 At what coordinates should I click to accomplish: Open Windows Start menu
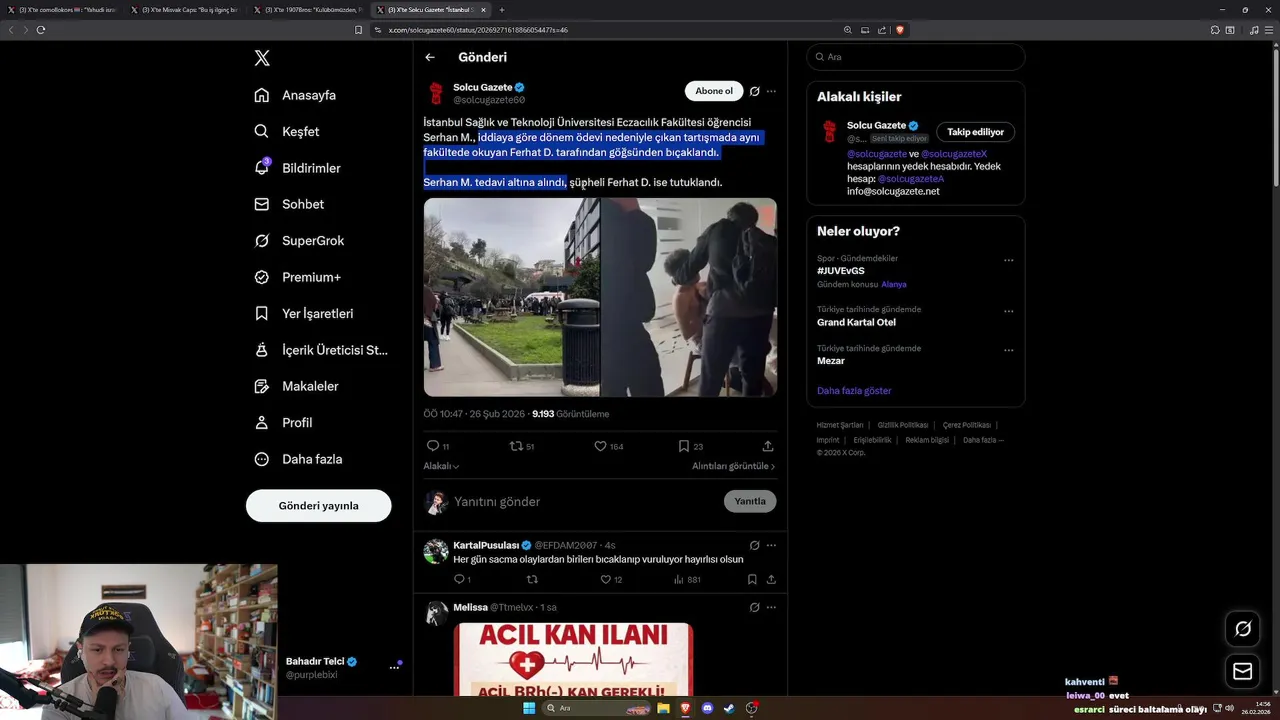pyautogui.click(x=529, y=708)
